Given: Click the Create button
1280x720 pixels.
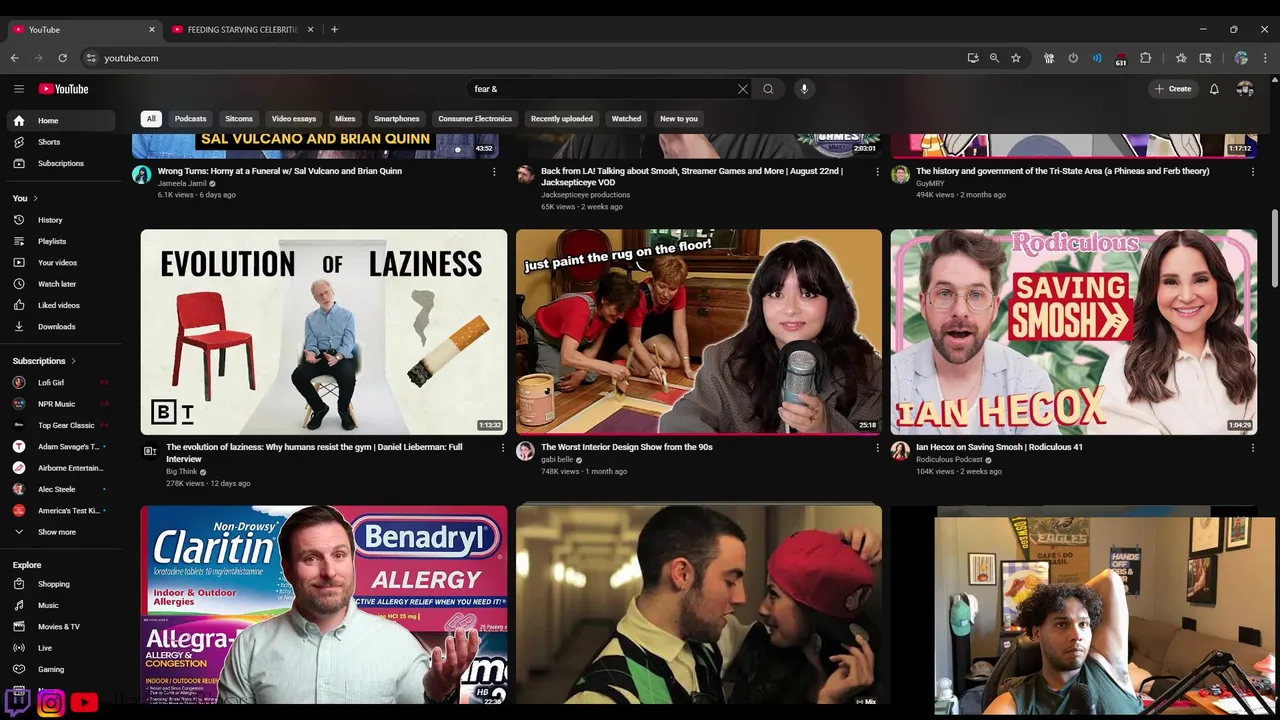Looking at the screenshot, I should (x=1173, y=89).
